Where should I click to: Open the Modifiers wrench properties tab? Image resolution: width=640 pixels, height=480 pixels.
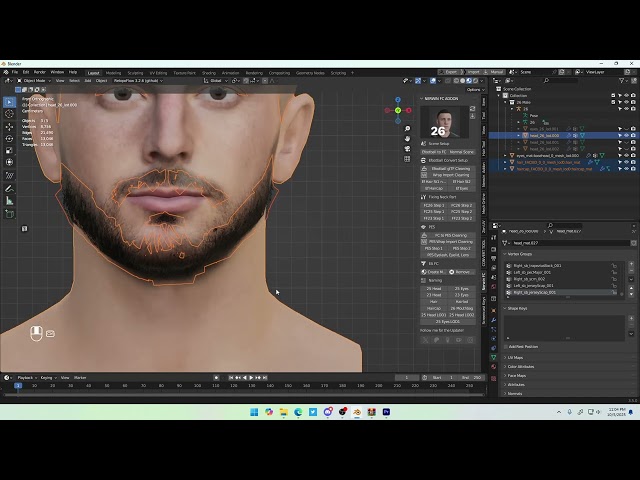(x=494, y=320)
